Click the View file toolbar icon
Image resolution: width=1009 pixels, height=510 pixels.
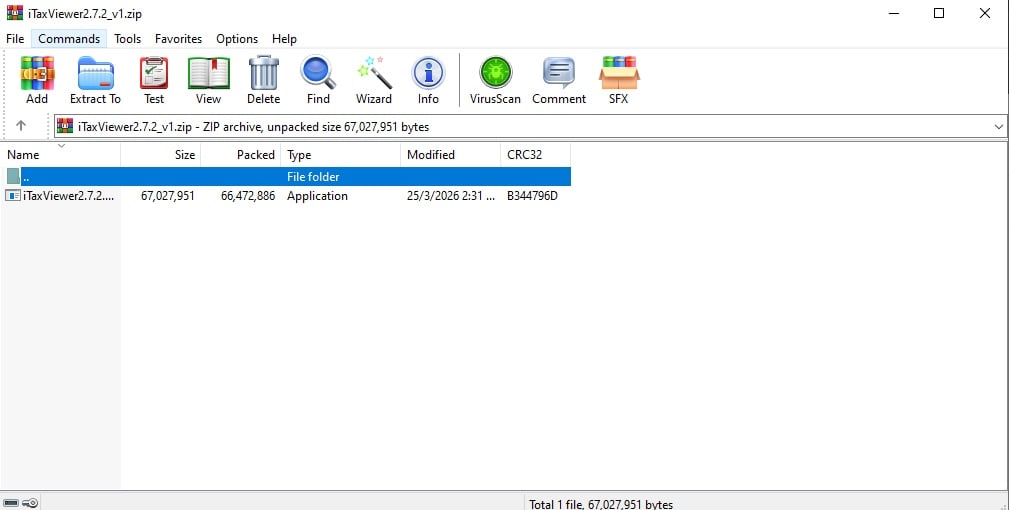pos(208,73)
